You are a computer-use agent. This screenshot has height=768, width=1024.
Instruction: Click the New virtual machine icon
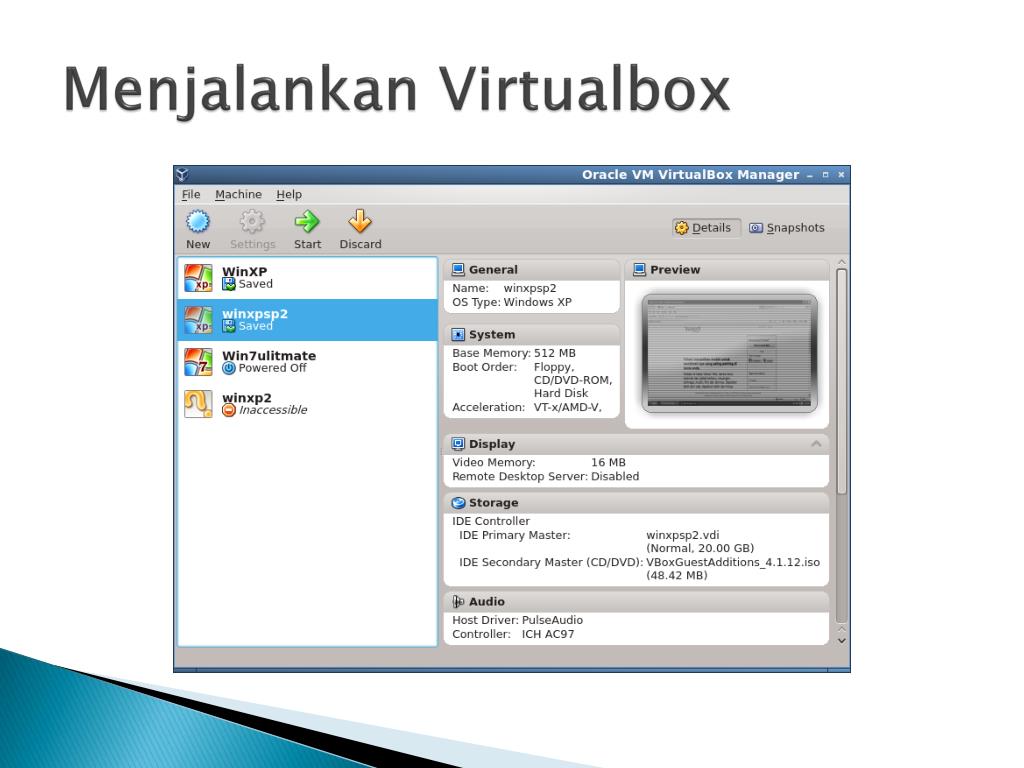[198, 222]
